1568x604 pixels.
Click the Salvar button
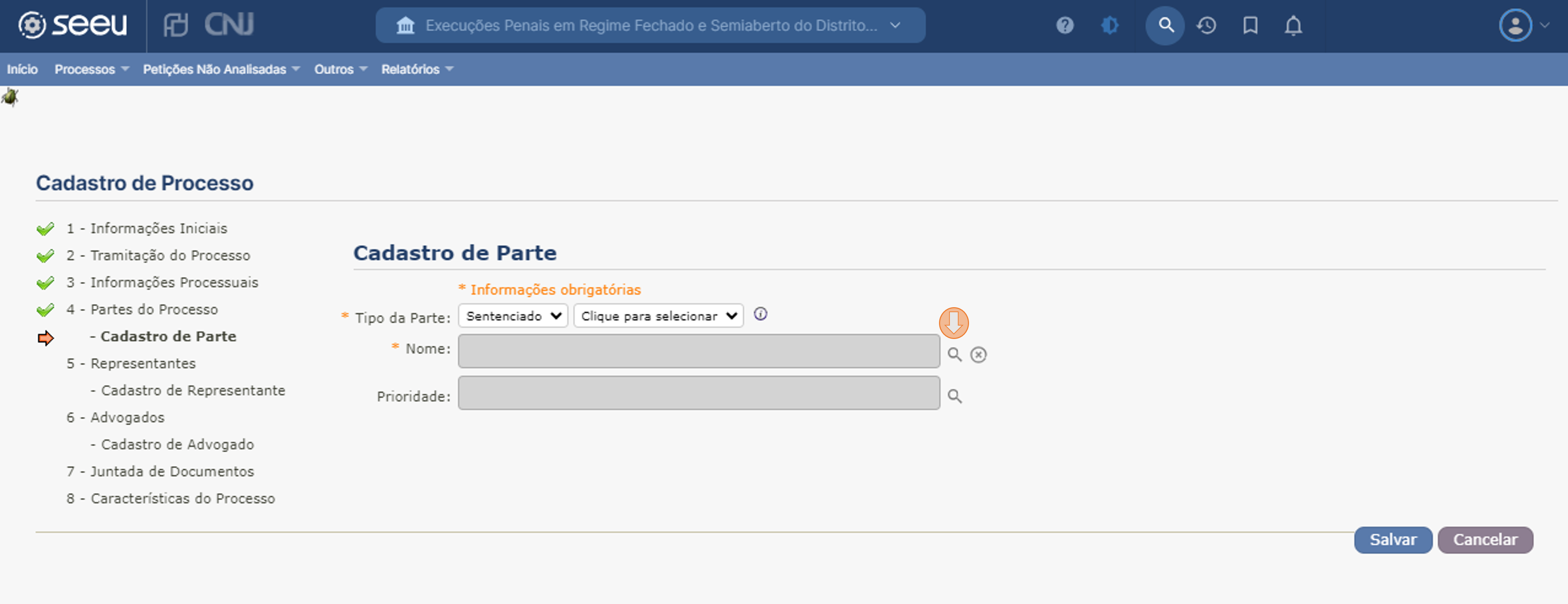tap(1393, 540)
